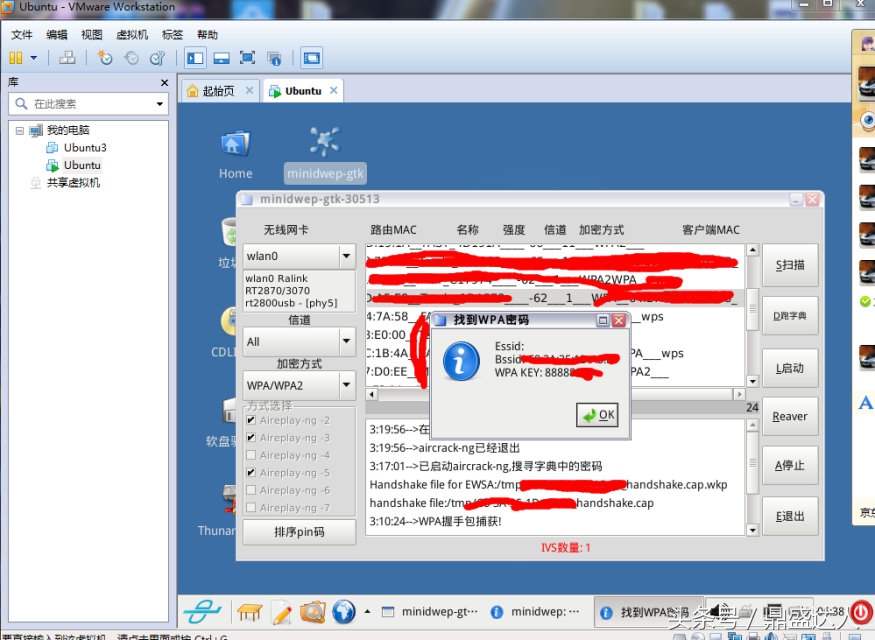This screenshot has height=640, width=875.
Task: Open the snapshot manager in VMware toolbar
Action: (157, 57)
